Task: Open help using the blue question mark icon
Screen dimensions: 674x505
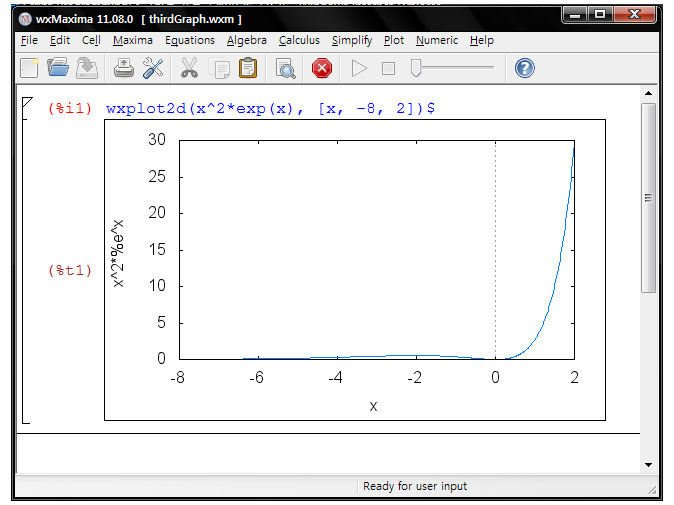Action: (x=524, y=68)
